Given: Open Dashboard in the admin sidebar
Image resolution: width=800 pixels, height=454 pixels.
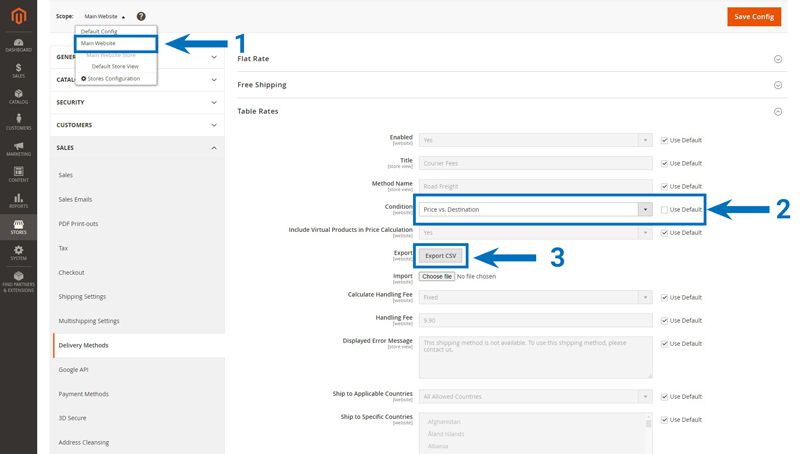Looking at the screenshot, I should coord(18,45).
